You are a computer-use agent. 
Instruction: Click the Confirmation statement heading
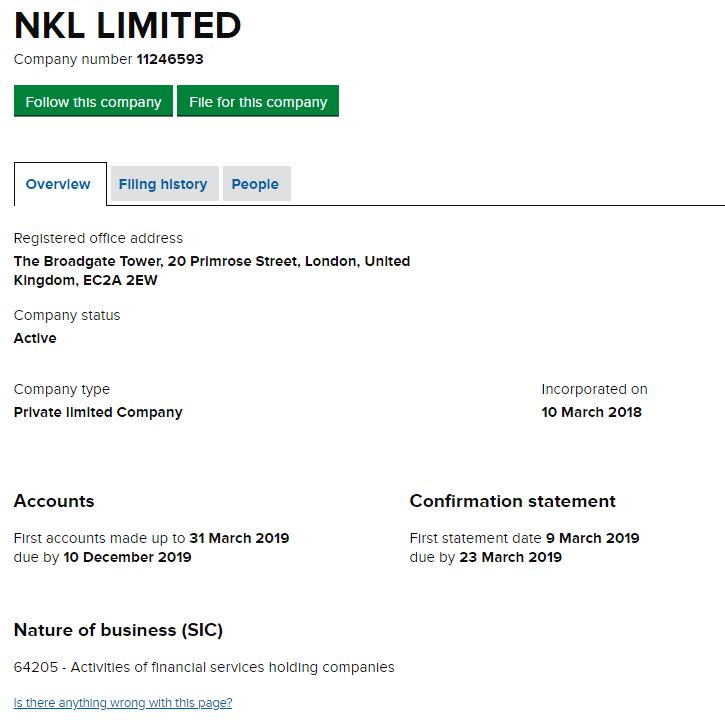512,501
